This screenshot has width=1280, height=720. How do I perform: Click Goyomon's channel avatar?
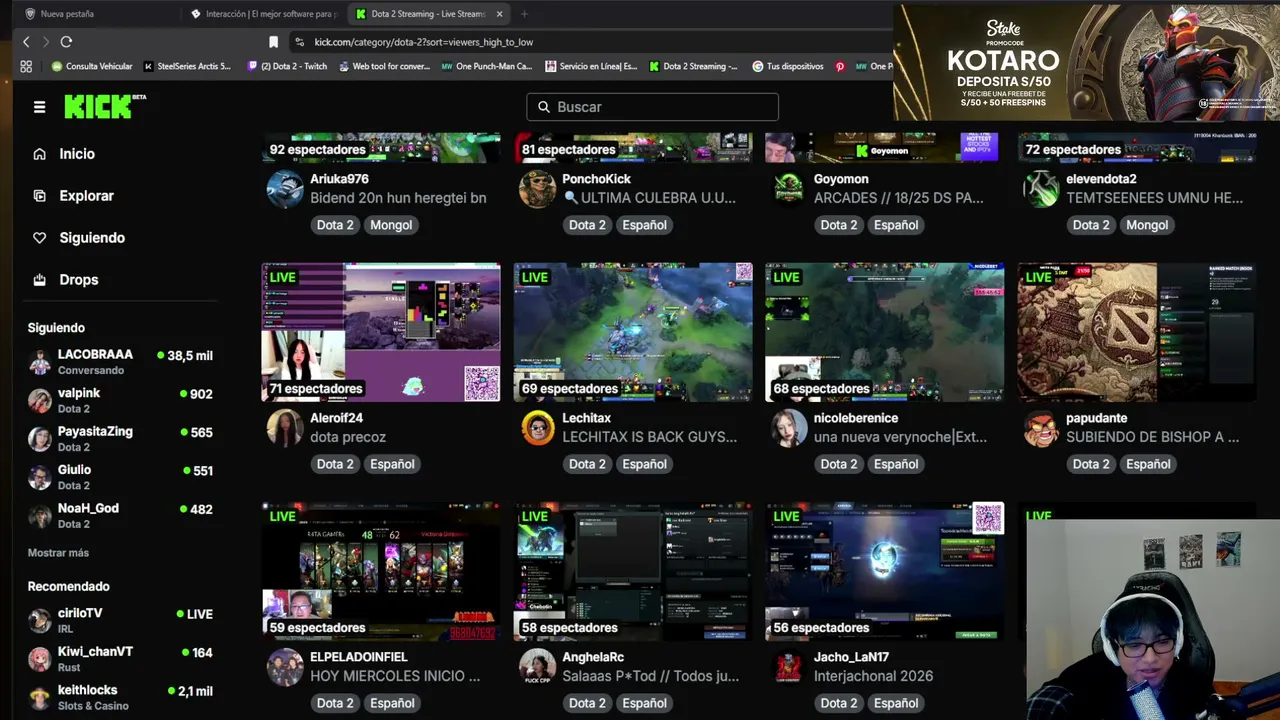(x=789, y=189)
